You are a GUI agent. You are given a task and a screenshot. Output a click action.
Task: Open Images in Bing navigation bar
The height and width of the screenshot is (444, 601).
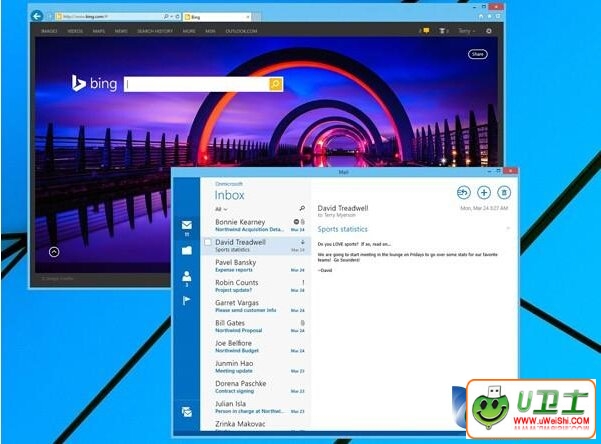pyautogui.click(x=49, y=31)
